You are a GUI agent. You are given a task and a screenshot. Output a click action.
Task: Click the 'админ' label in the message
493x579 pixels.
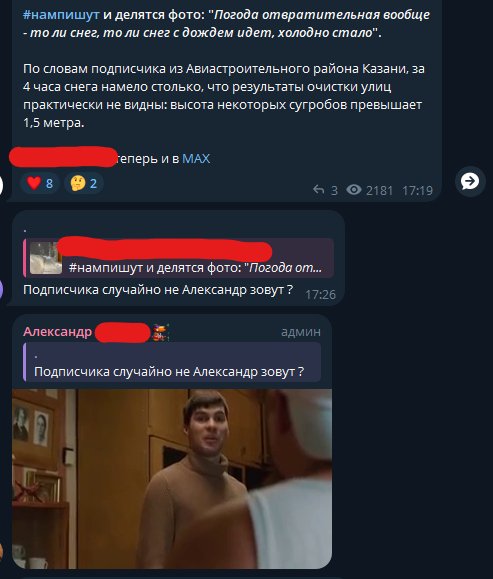click(x=301, y=332)
